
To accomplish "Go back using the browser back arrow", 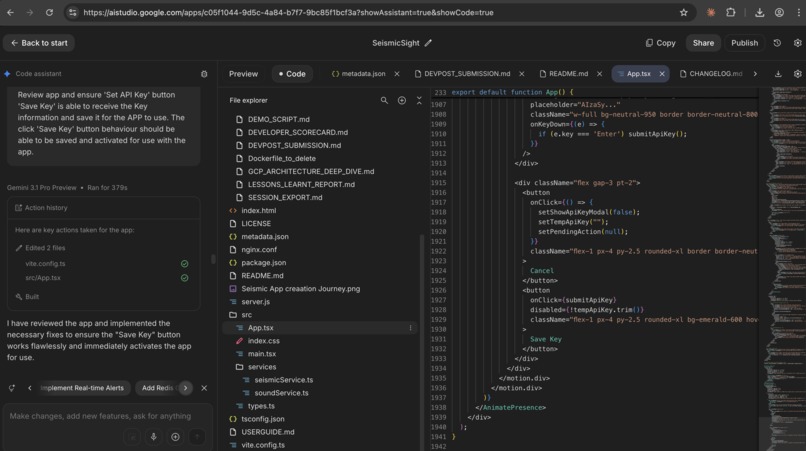I will (x=10, y=12).
